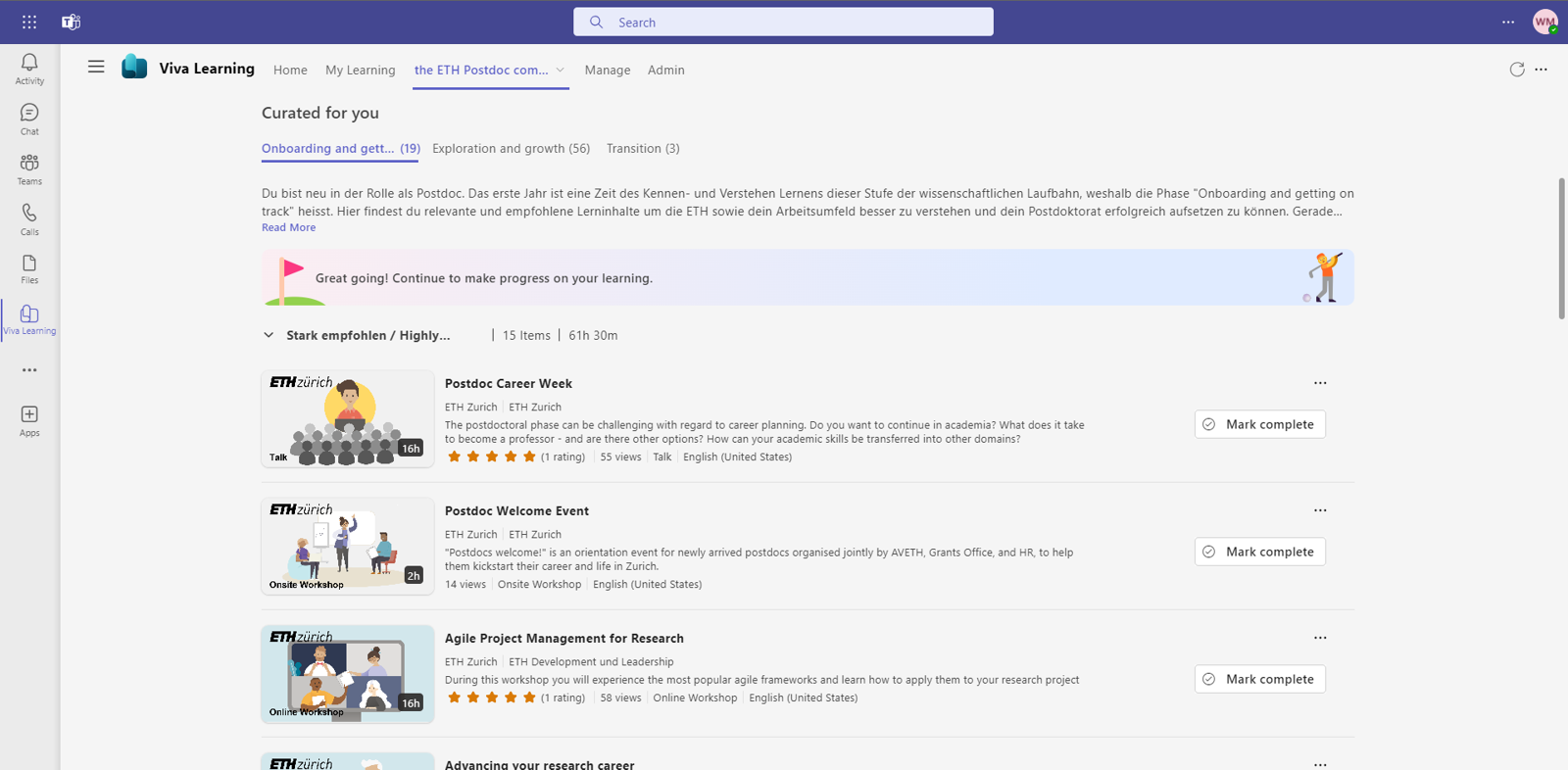1568x770 pixels.
Task: Refresh the Viva Learning page
Action: coord(1517,70)
